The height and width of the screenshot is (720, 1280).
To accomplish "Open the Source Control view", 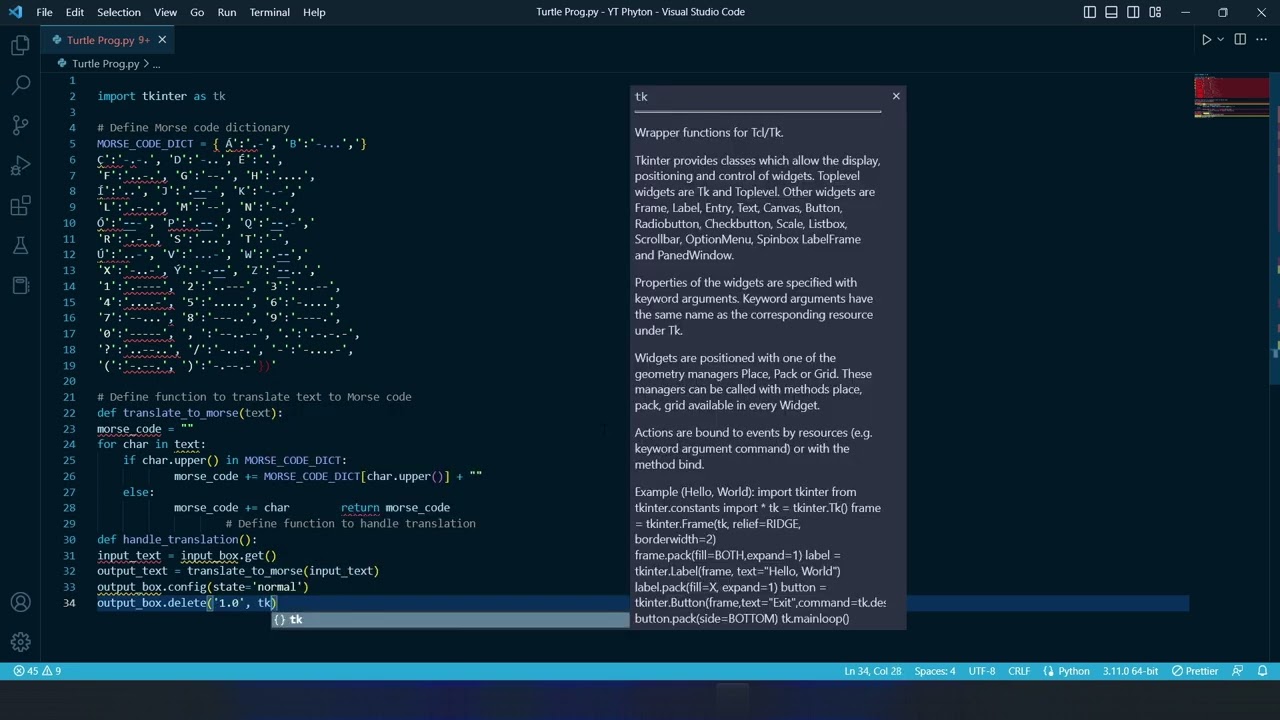I will pyautogui.click(x=20, y=125).
